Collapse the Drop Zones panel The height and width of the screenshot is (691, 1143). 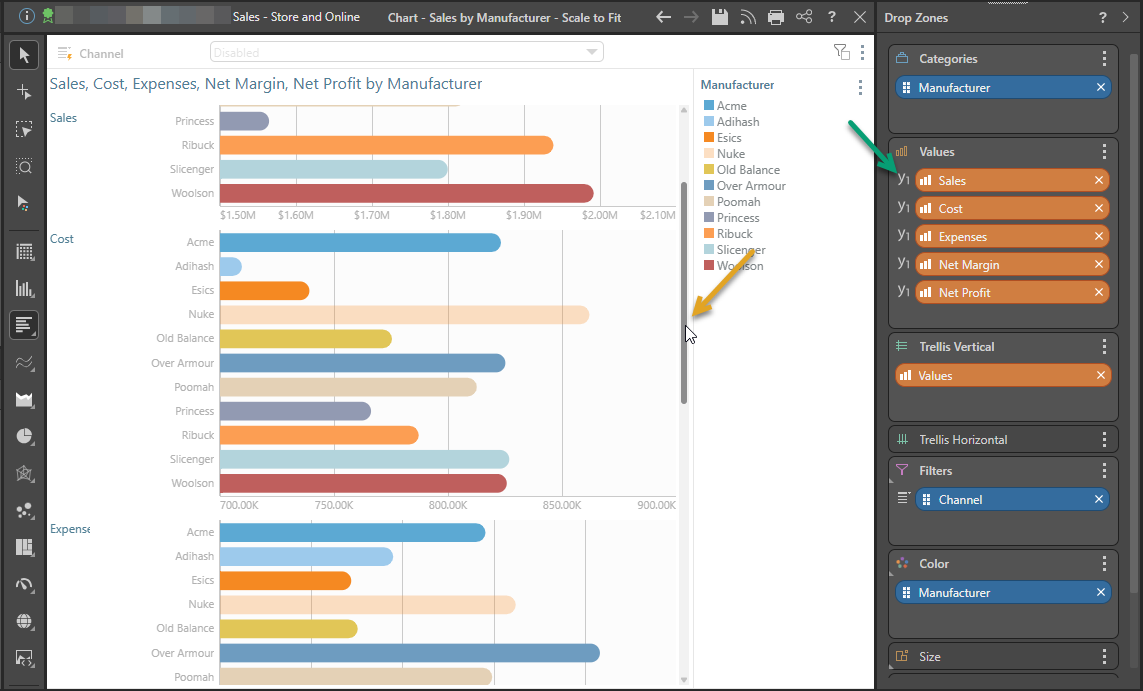pos(1128,18)
